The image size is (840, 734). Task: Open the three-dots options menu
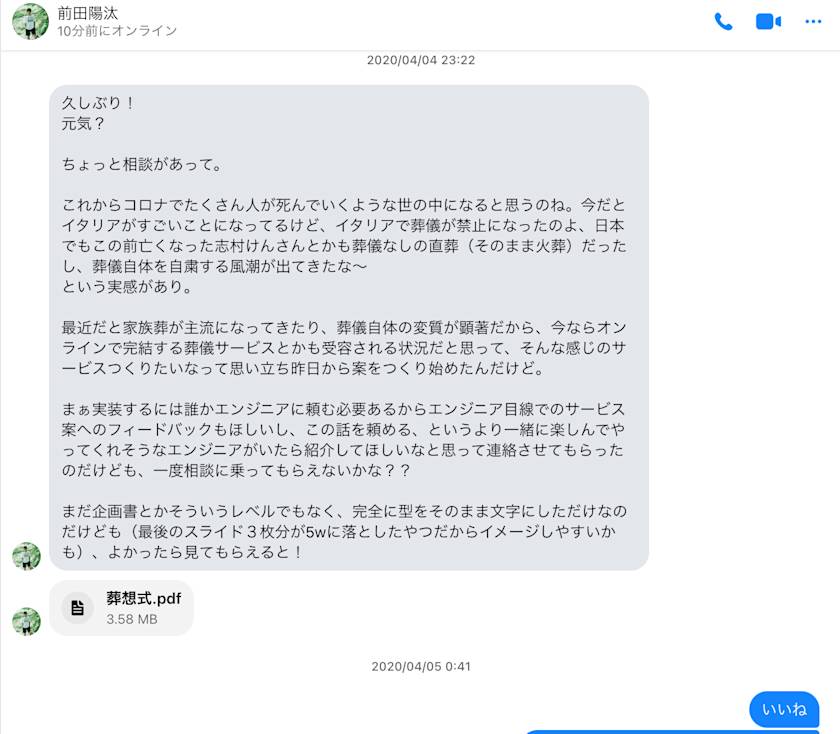click(813, 21)
